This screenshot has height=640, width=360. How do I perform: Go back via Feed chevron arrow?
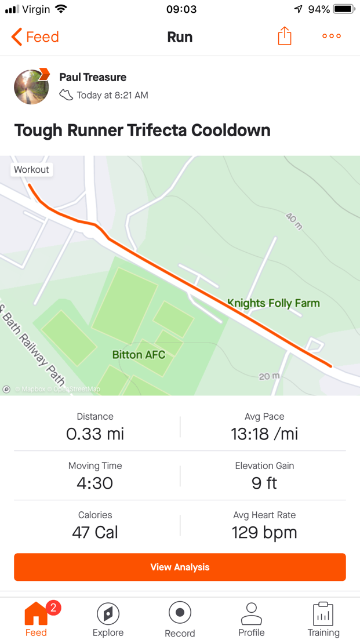tap(17, 37)
